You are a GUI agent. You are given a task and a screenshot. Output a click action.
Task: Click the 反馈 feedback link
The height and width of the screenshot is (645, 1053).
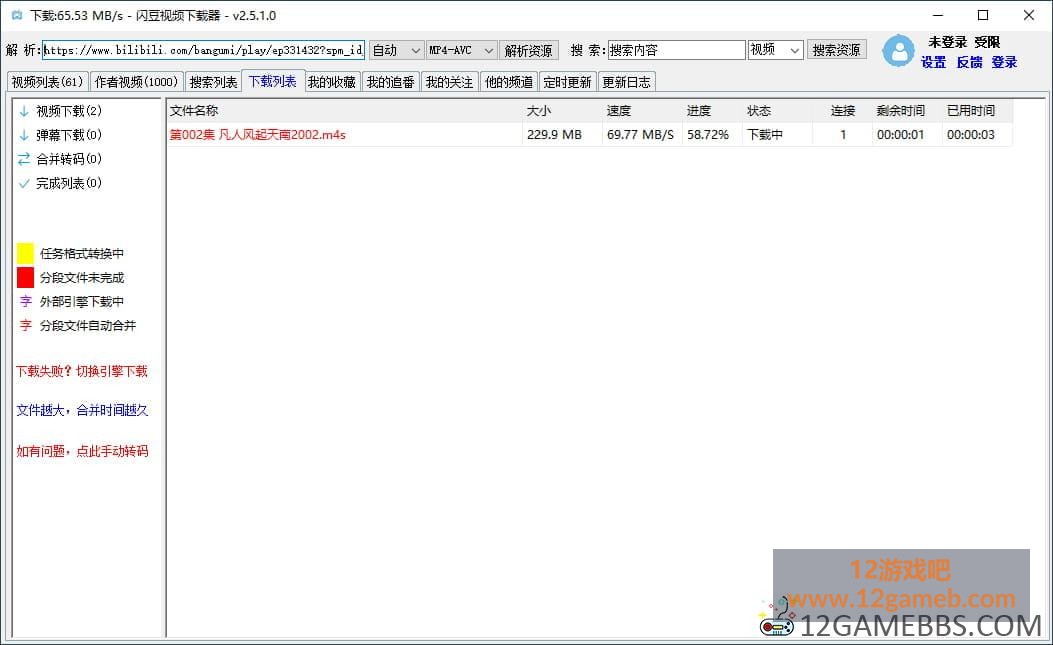pos(970,62)
